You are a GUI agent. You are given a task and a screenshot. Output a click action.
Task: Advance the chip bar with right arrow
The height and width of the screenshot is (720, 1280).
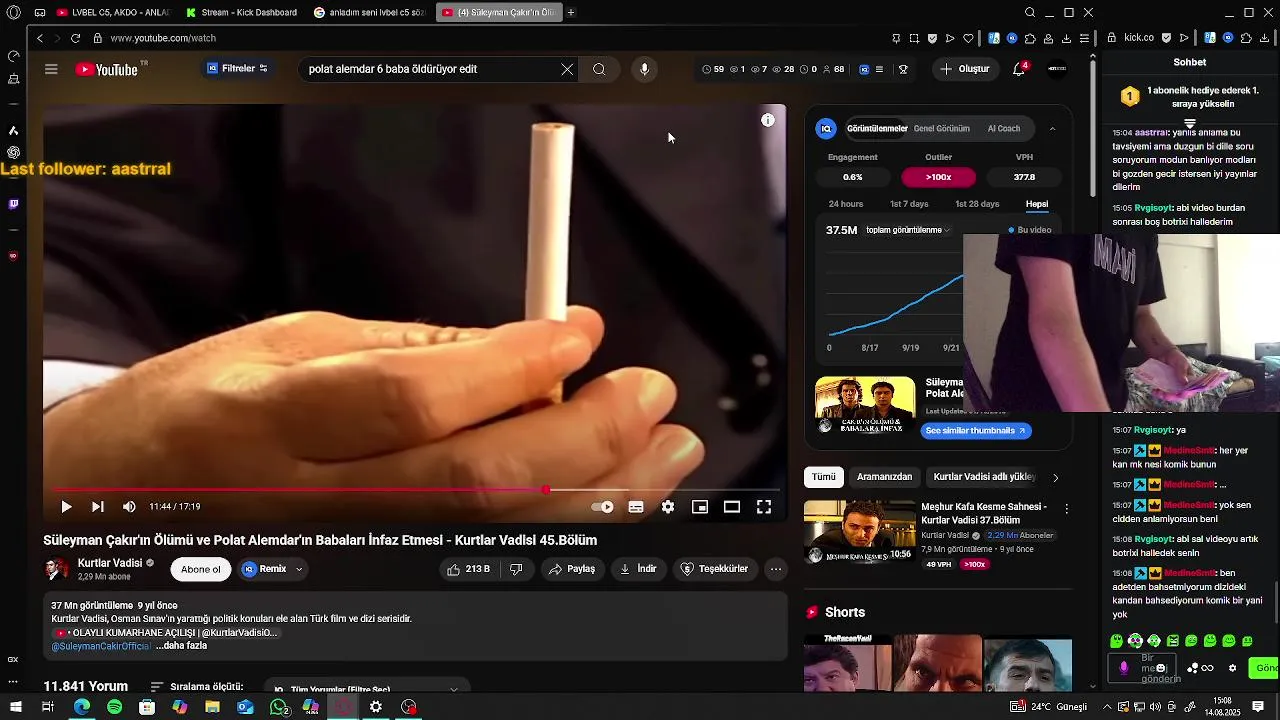coord(1055,477)
